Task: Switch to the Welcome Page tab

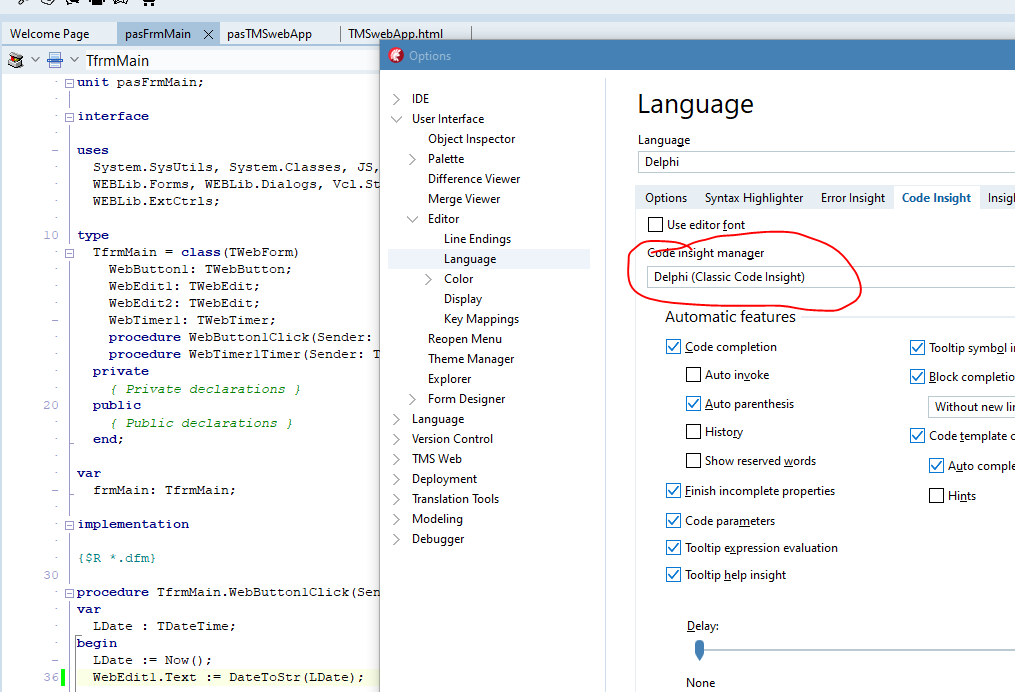Action: (x=50, y=34)
